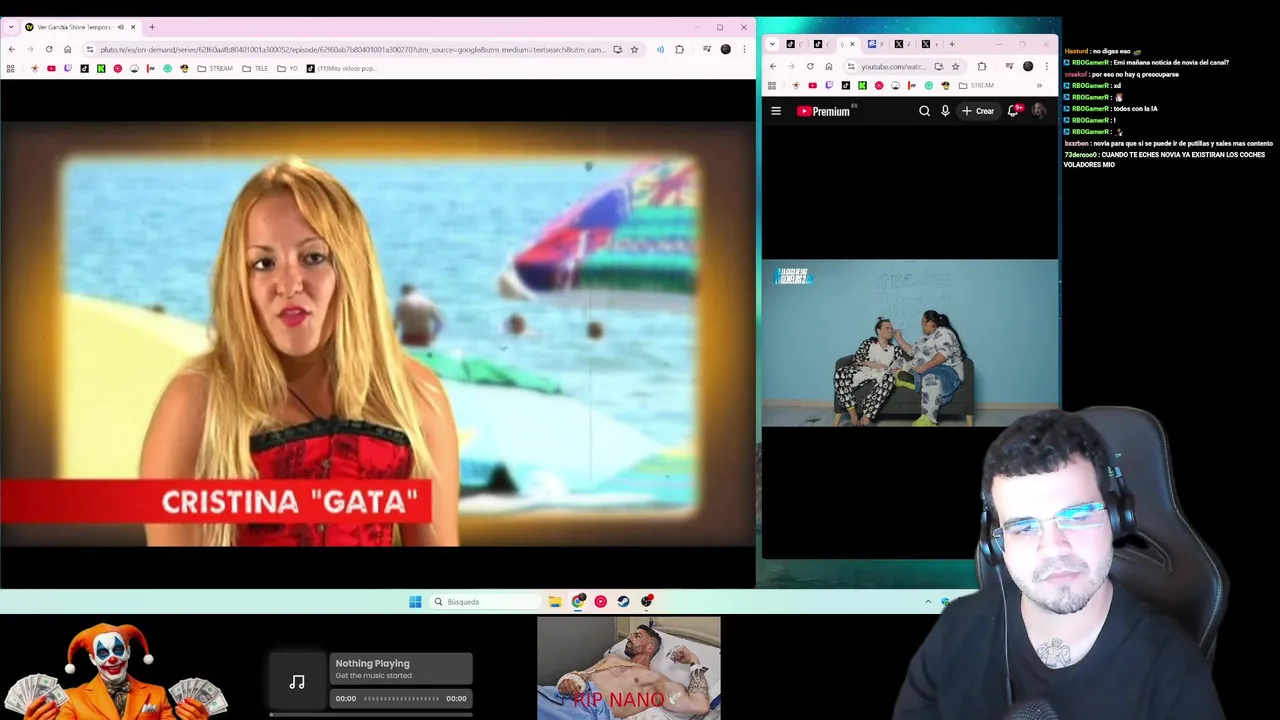The image size is (1280, 720).
Task: Show more bookmarks chevron in YouTube window
Action: click(1039, 85)
